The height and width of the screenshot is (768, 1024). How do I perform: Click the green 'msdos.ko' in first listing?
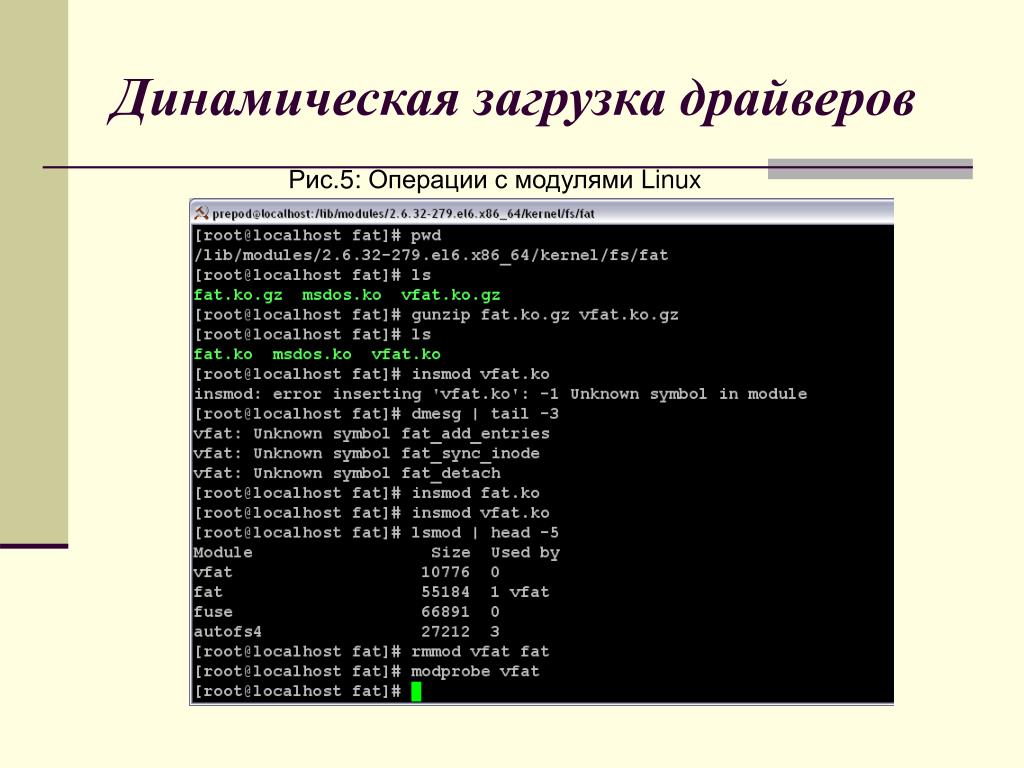[x=342, y=295]
